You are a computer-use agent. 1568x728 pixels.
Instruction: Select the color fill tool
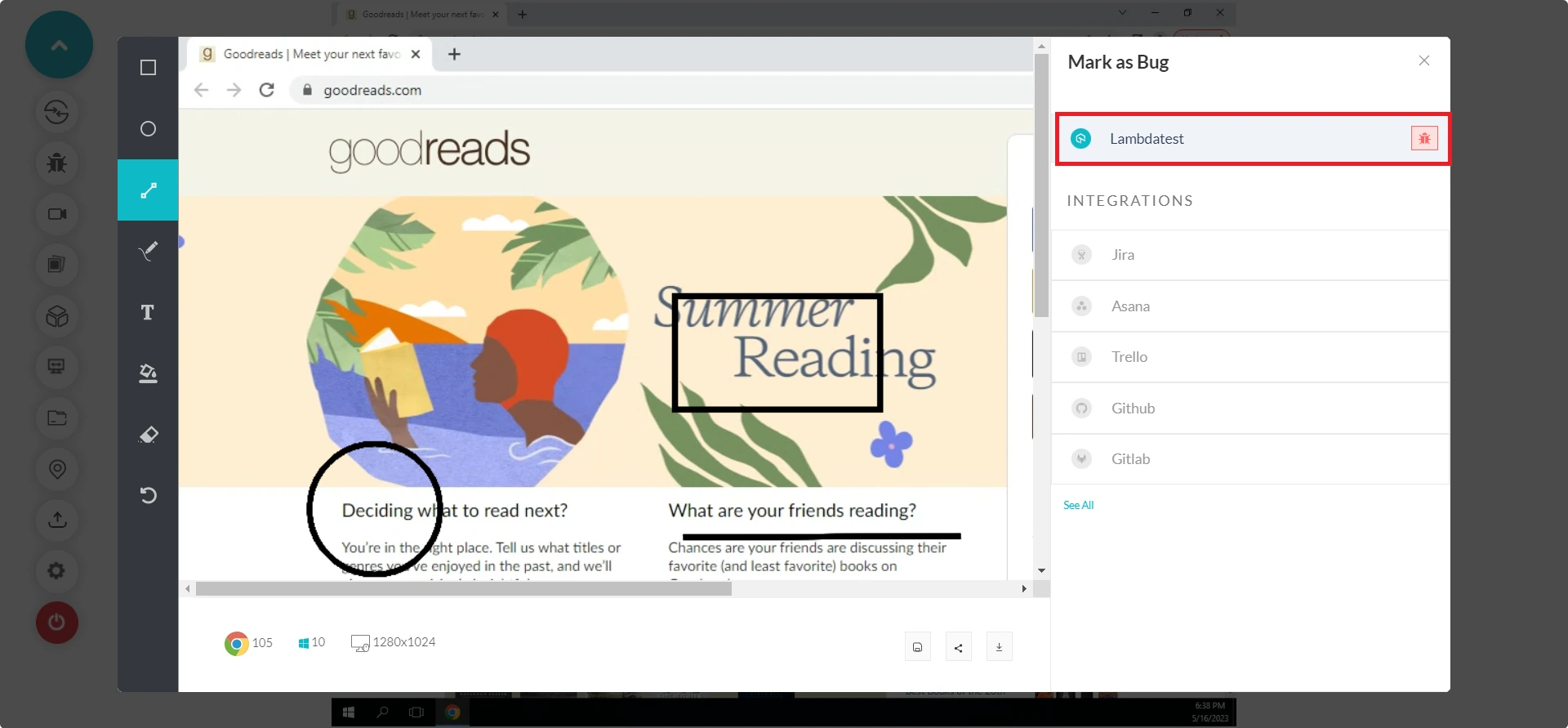pyautogui.click(x=148, y=373)
